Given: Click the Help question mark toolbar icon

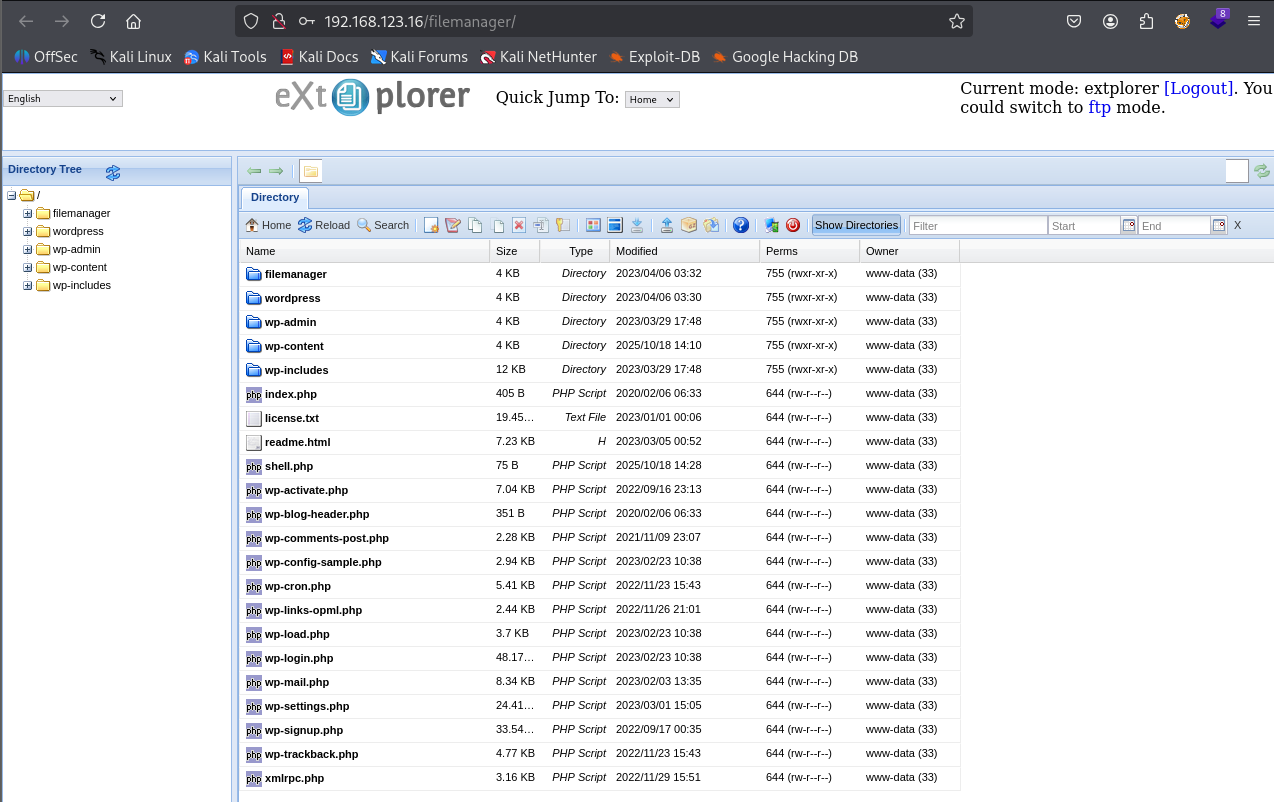Looking at the screenshot, I should [x=741, y=225].
